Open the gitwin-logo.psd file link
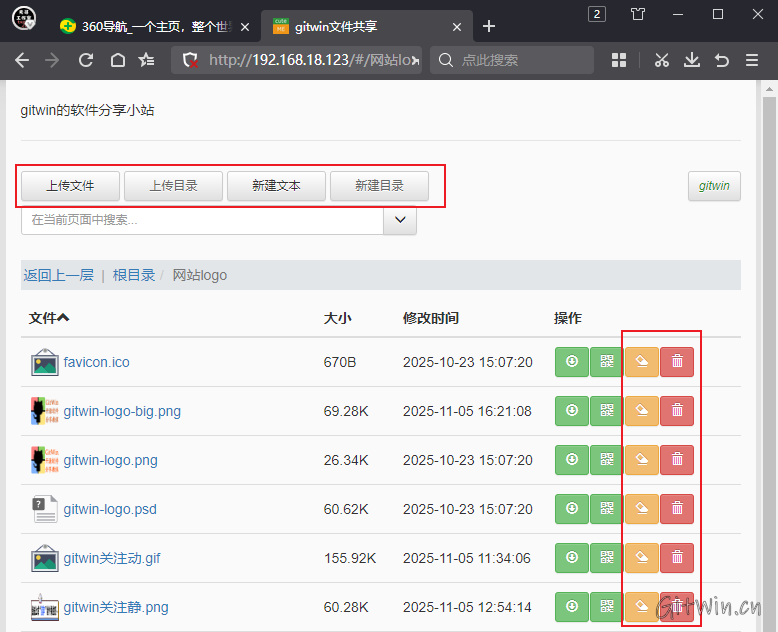Viewport: 778px width, 632px height. pos(110,509)
